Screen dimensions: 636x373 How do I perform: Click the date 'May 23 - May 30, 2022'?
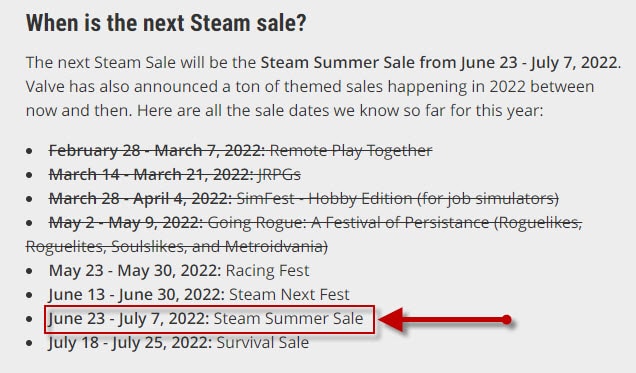pyautogui.click(x=135, y=270)
